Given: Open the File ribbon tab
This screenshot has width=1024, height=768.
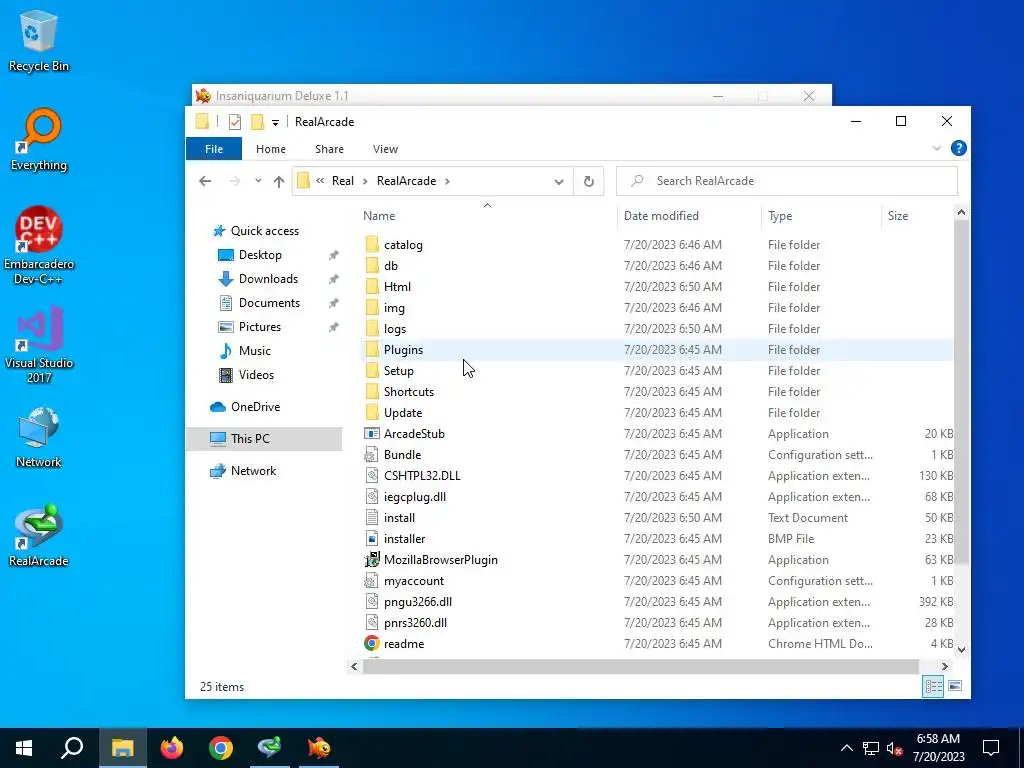Looking at the screenshot, I should [214, 149].
